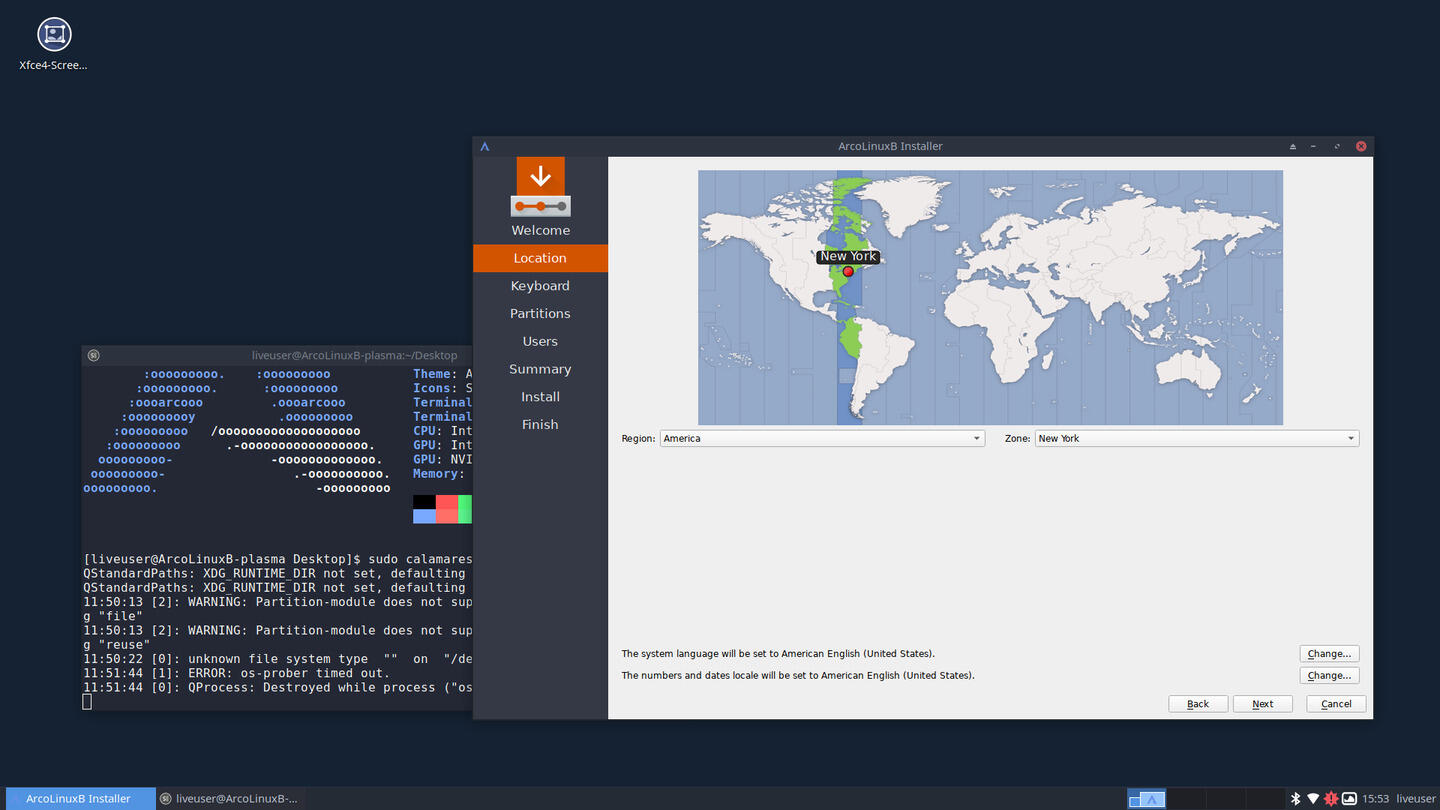The height and width of the screenshot is (810, 1440).
Task: Click the terminal window menu icon in title bar
Action: click(93, 355)
